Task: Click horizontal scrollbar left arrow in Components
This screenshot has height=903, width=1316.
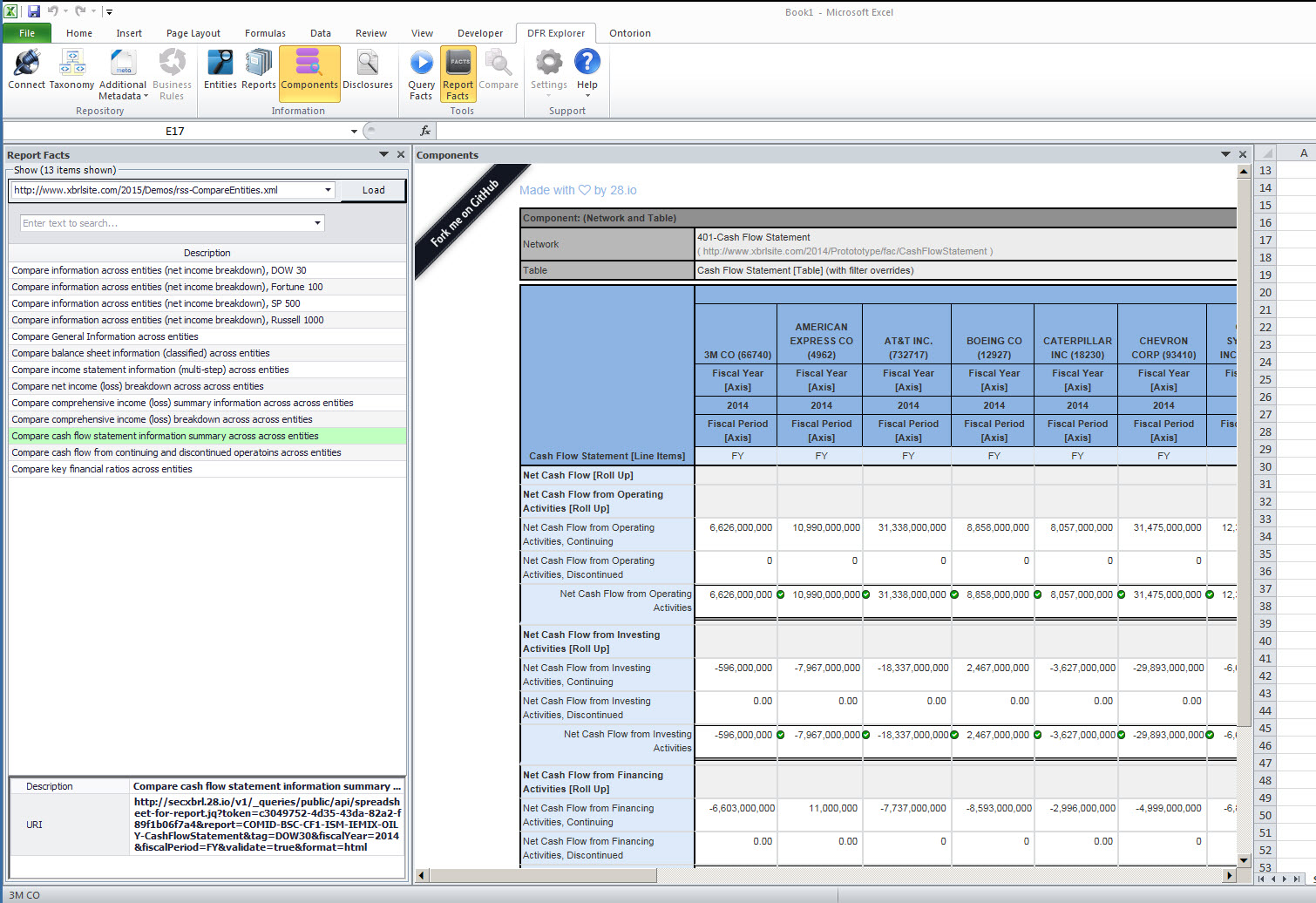Action: 422,875
